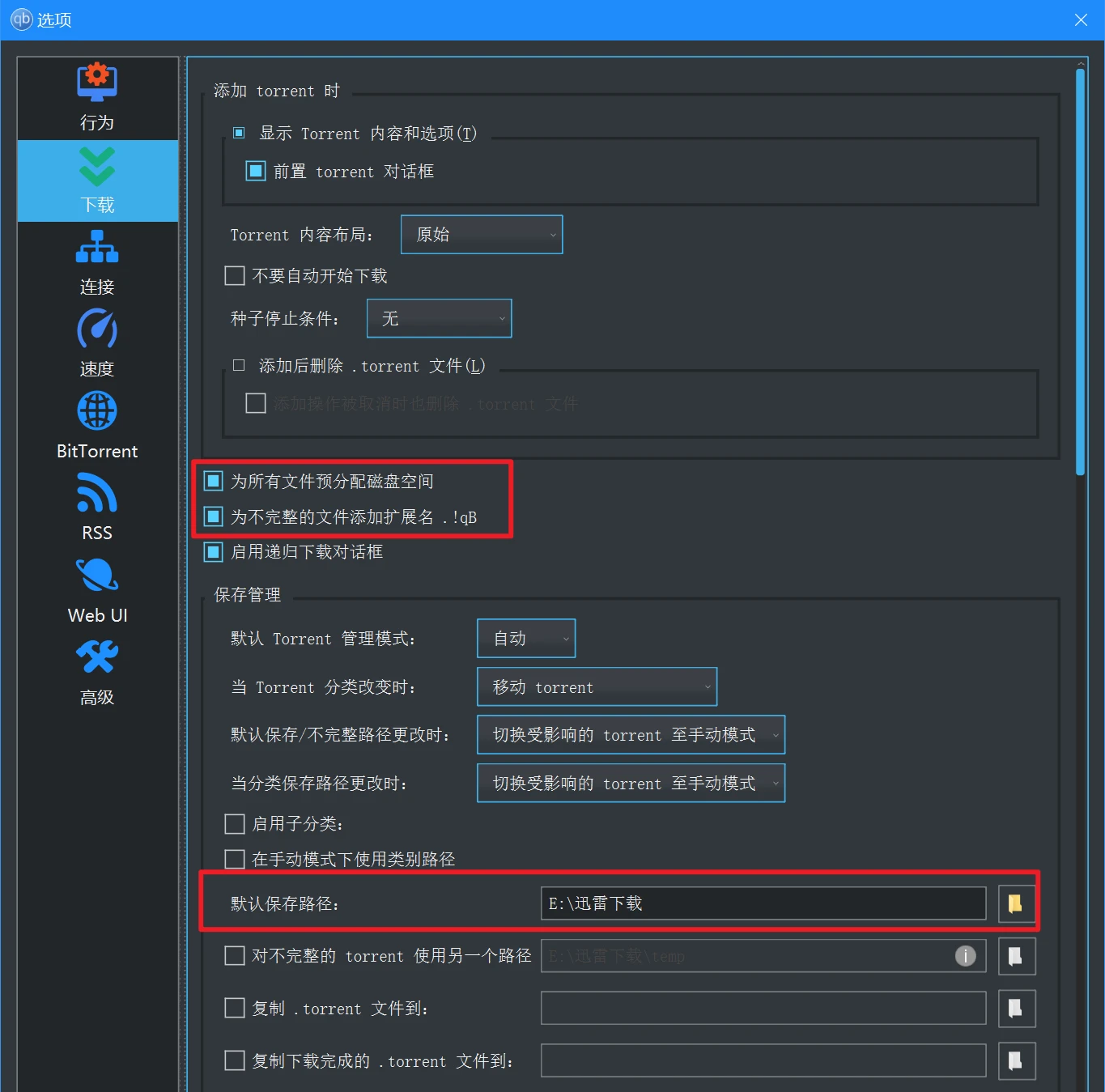Enable 在手动模式下使用类别路径 checkbox
The width and height of the screenshot is (1105, 1092).
235,859
